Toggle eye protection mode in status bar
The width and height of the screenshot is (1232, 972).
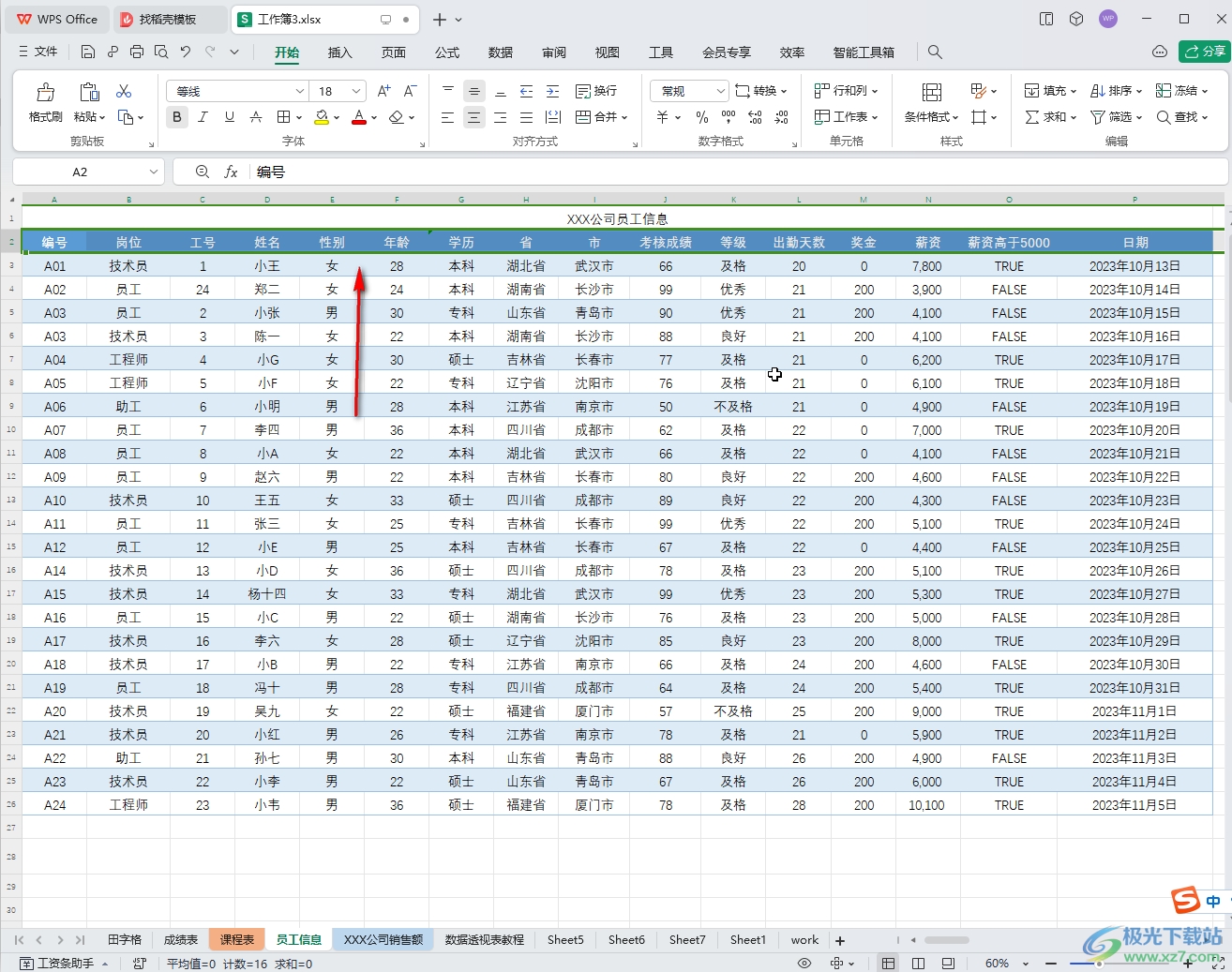804,964
